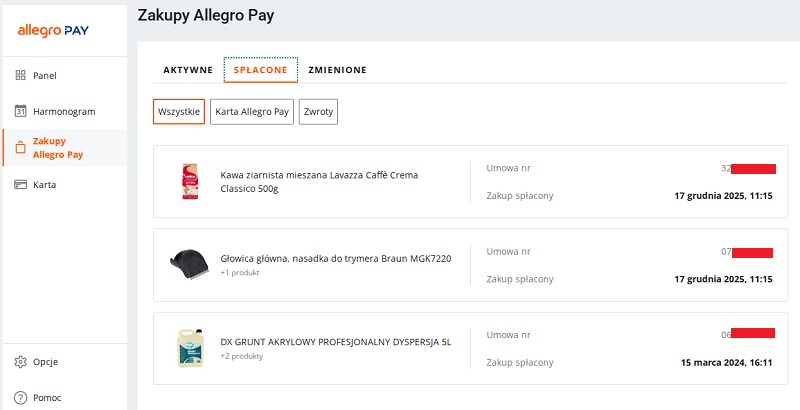Click the Allegro Pay logo
This screenshot has height=410, width=800.
pos(54,31)
